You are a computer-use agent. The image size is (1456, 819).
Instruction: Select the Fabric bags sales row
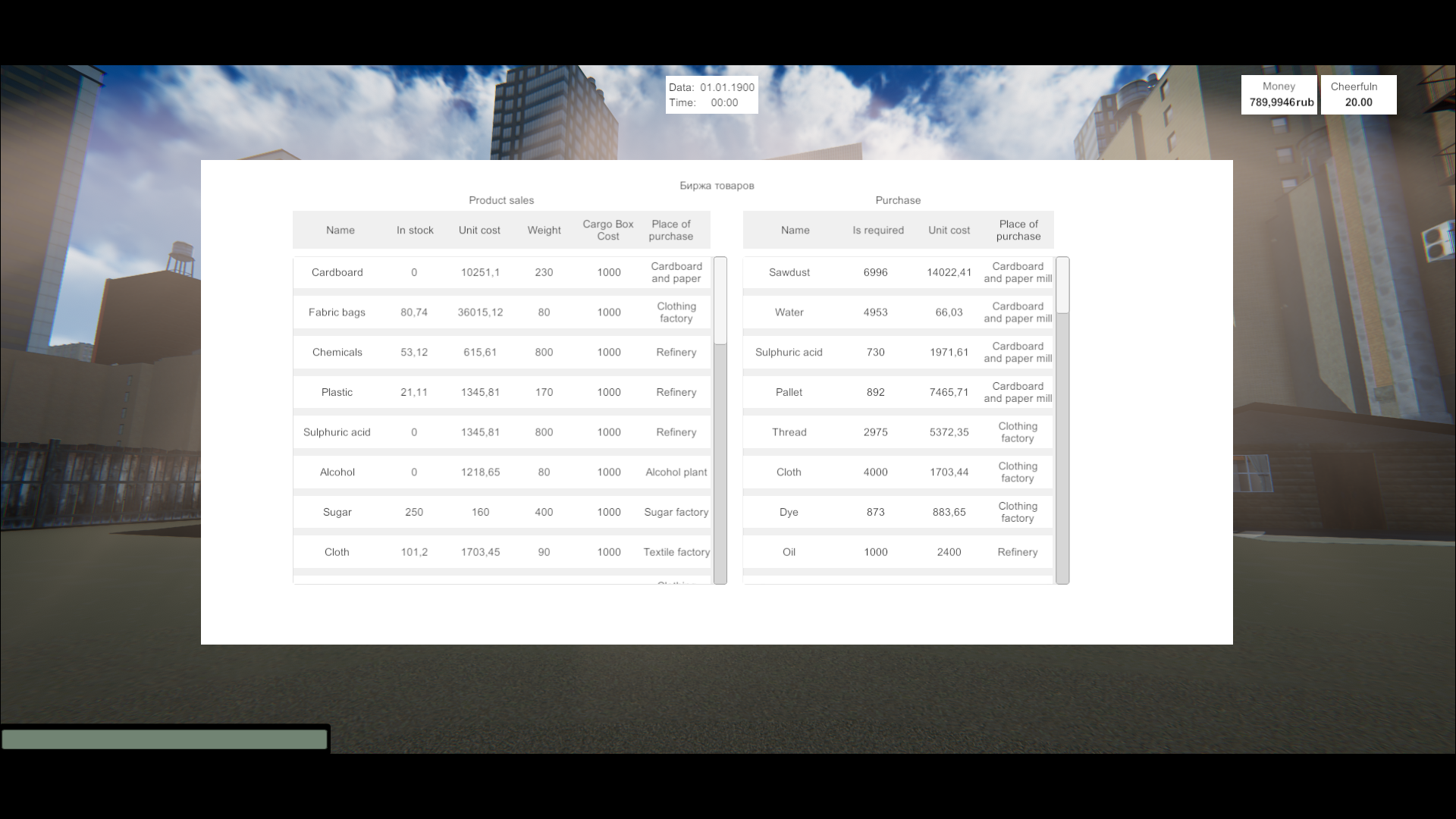pyautogui.click(x=502, y=312)
